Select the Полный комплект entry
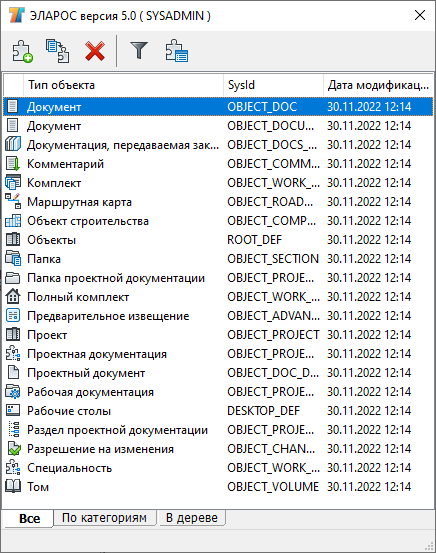The image size is (436, 553). (x=218, y=297)
